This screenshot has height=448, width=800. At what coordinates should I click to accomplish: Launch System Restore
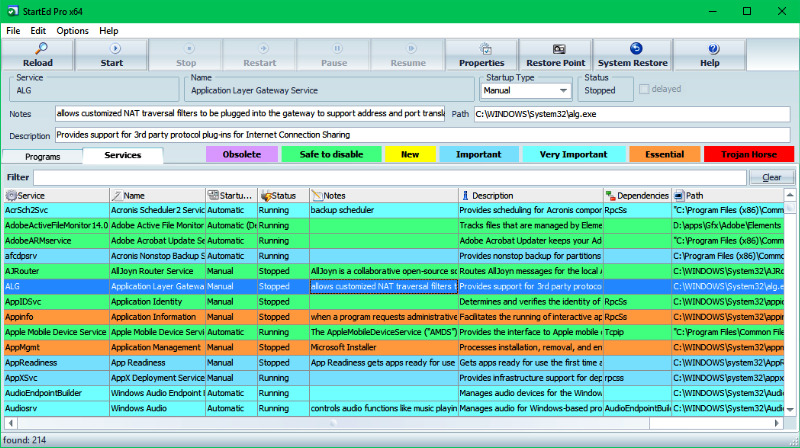[x=633, y=55]
